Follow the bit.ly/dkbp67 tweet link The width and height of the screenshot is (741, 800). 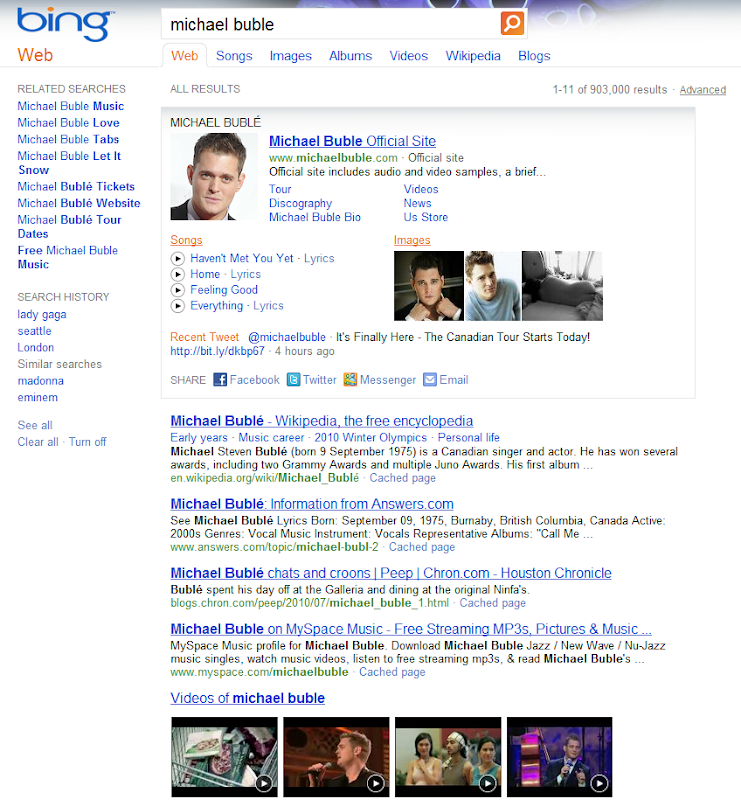(x=217, y=351)
